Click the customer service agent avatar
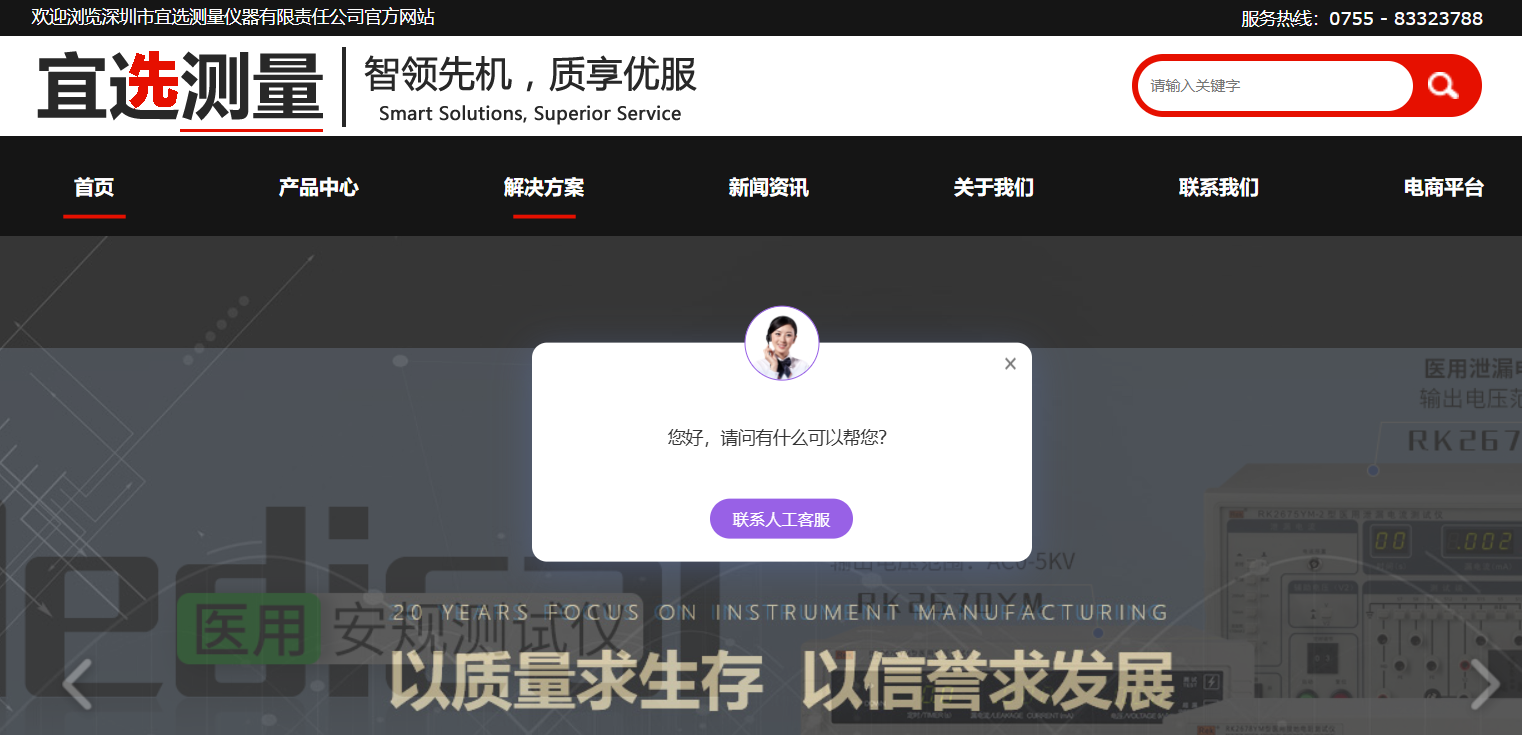The width and height of the screenshot is (1522, 735). pyautogui.click(x=782, y=344)
